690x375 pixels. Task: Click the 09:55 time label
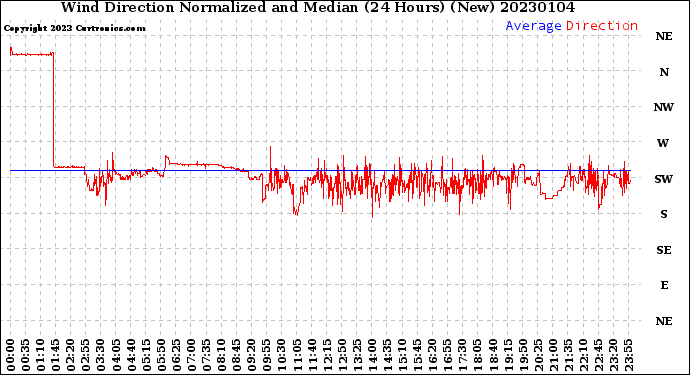coord(267,355)
